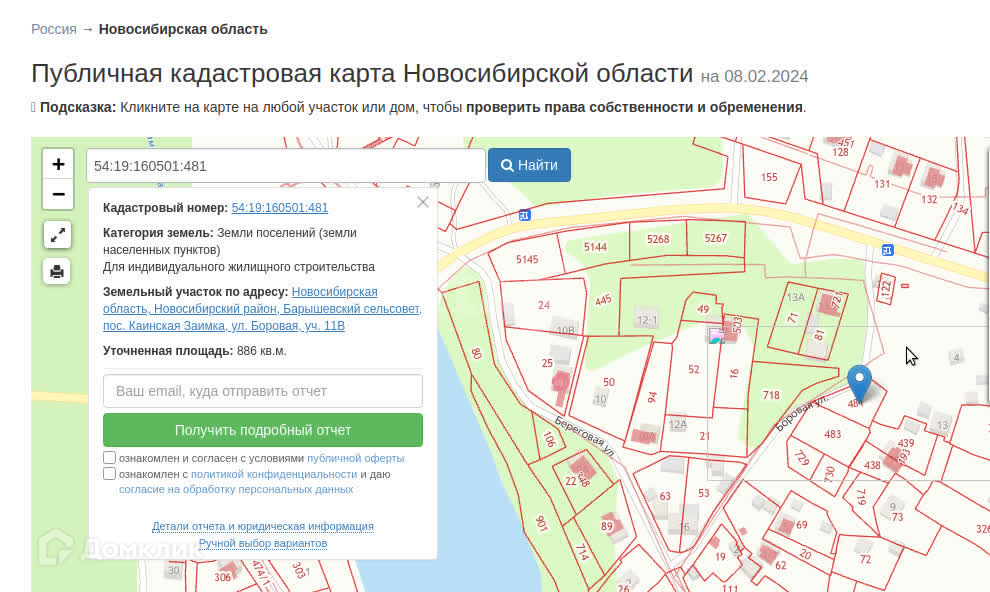Go to Россия breadcrumb
This screenshot has height=592, width=990.
pos(54,29)
